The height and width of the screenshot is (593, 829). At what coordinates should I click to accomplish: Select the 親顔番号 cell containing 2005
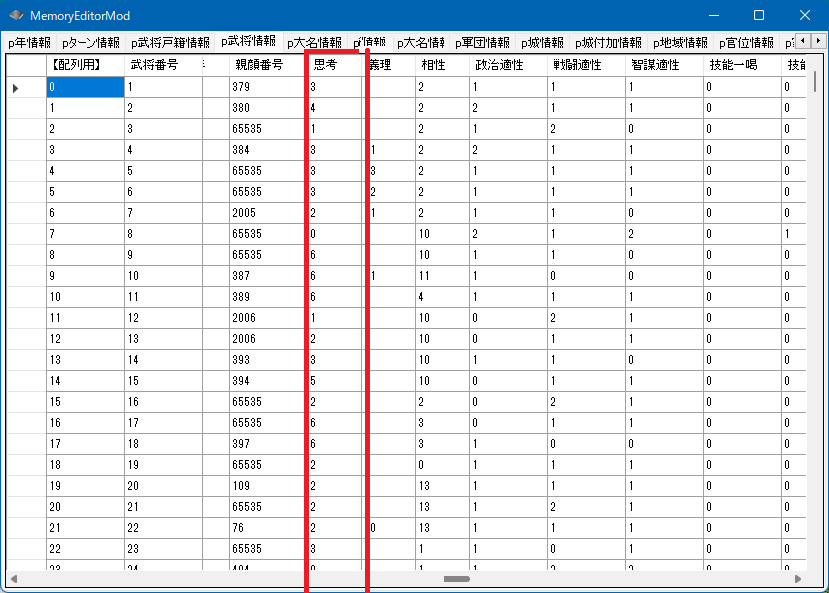point(266,213)
